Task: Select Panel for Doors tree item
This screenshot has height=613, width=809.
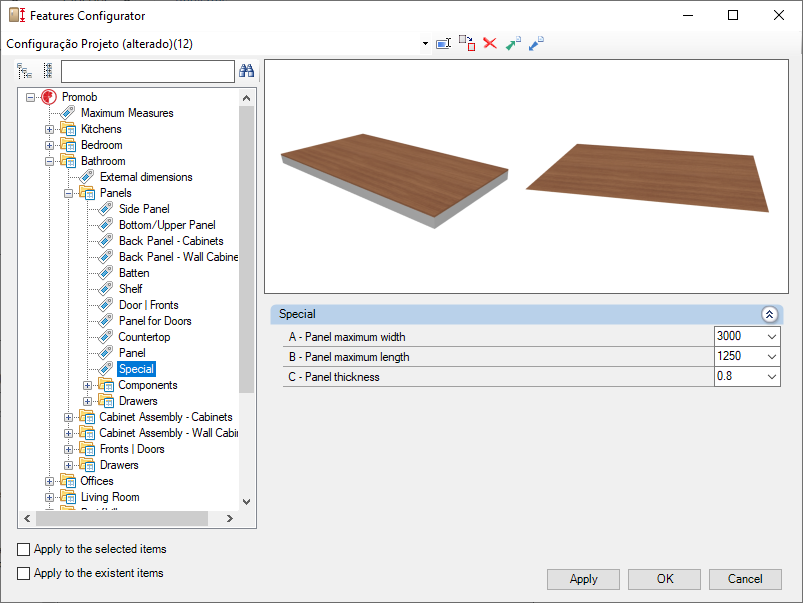Action: pyautogui.click(x=155, y=321)
